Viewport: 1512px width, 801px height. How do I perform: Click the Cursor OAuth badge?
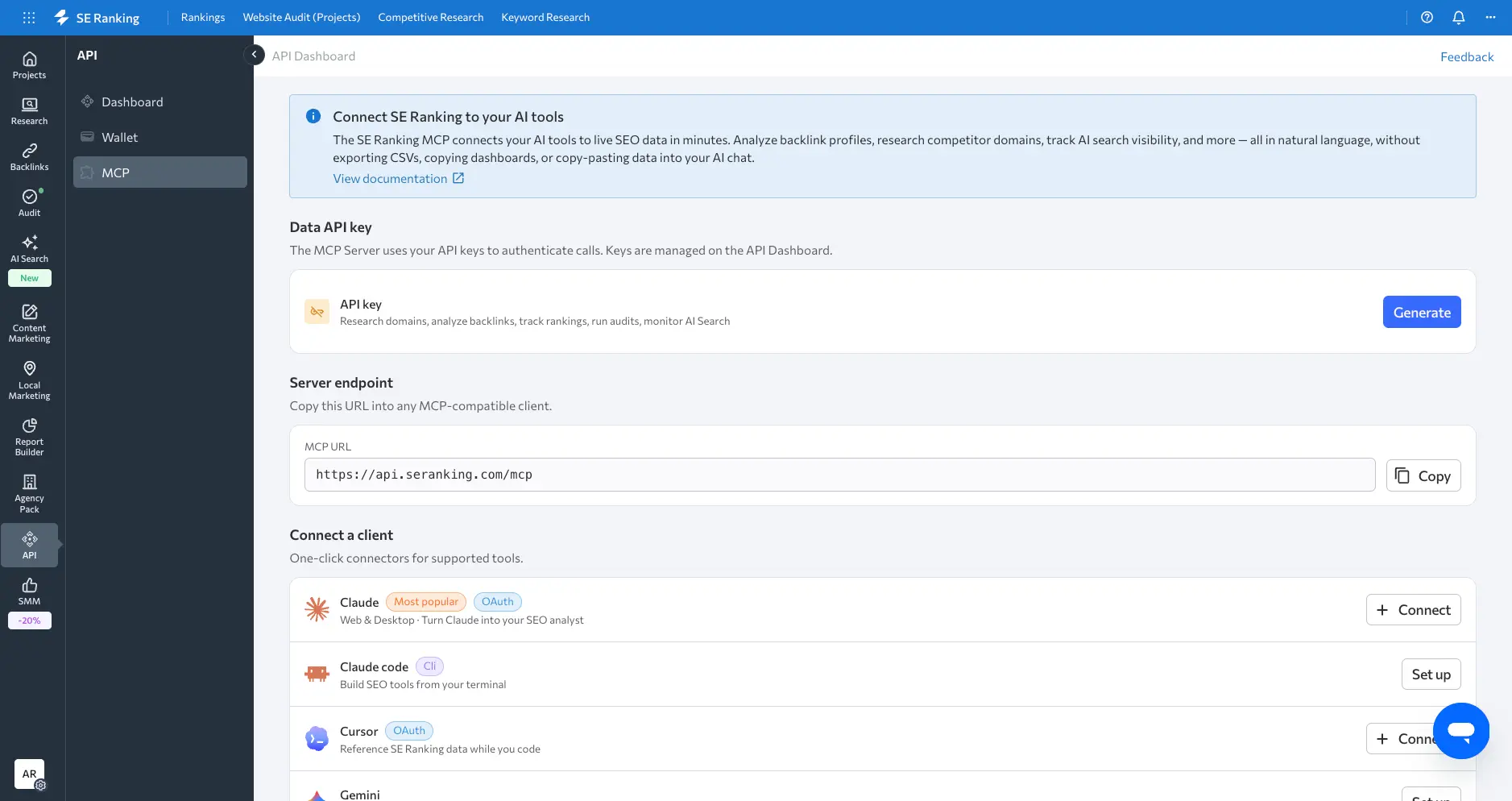click(x=409, y=731)
